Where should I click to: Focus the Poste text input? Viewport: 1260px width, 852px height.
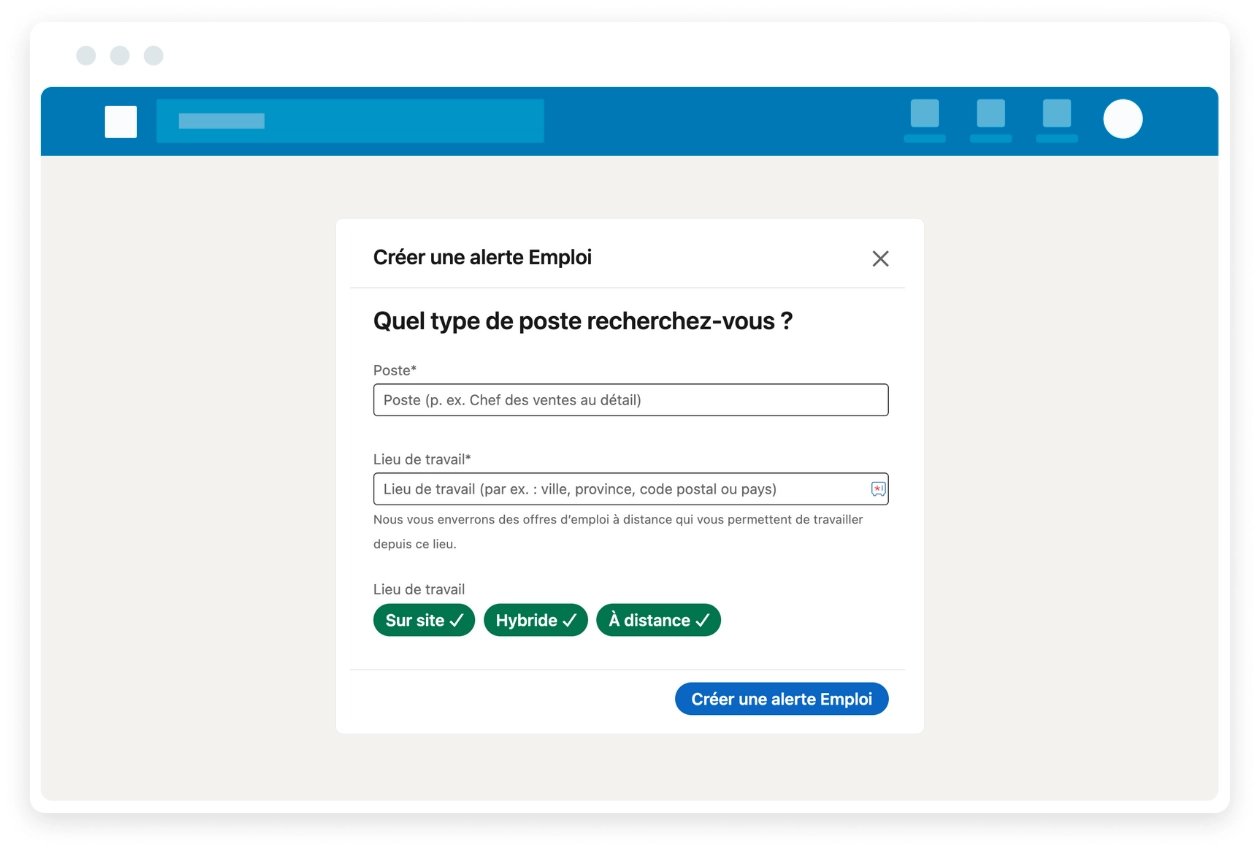click(x=630, y=400)
